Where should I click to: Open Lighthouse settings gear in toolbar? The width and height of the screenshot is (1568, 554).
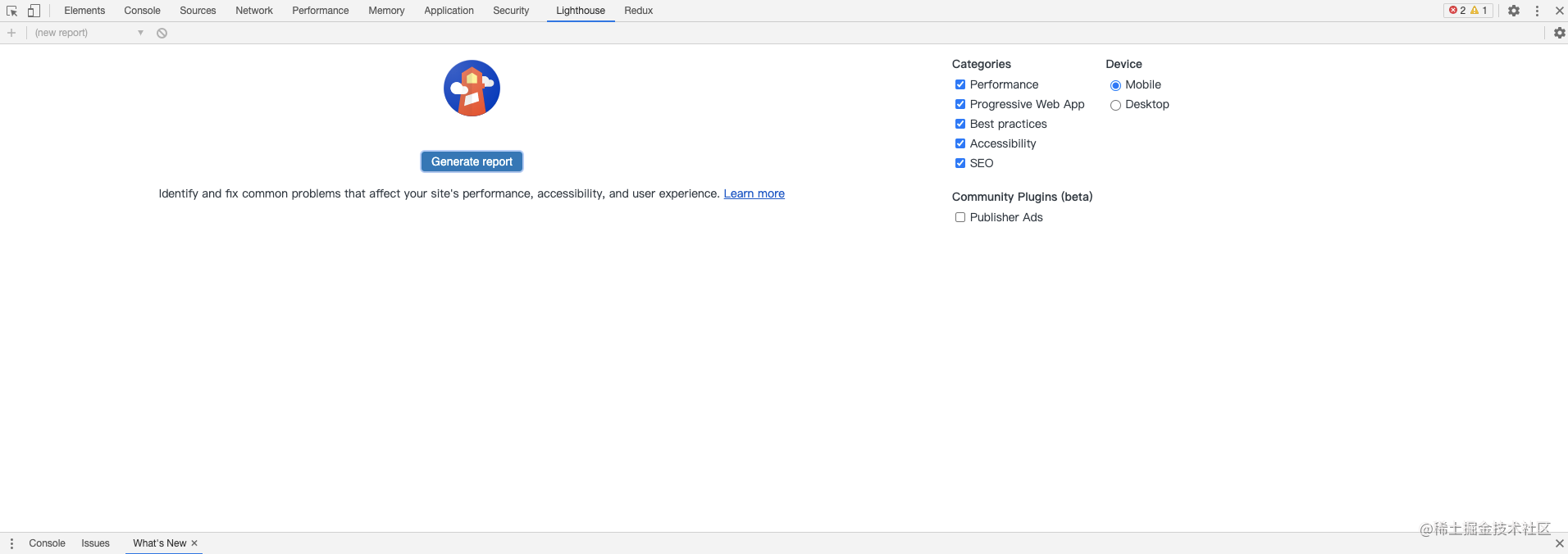pos(1559,33)
